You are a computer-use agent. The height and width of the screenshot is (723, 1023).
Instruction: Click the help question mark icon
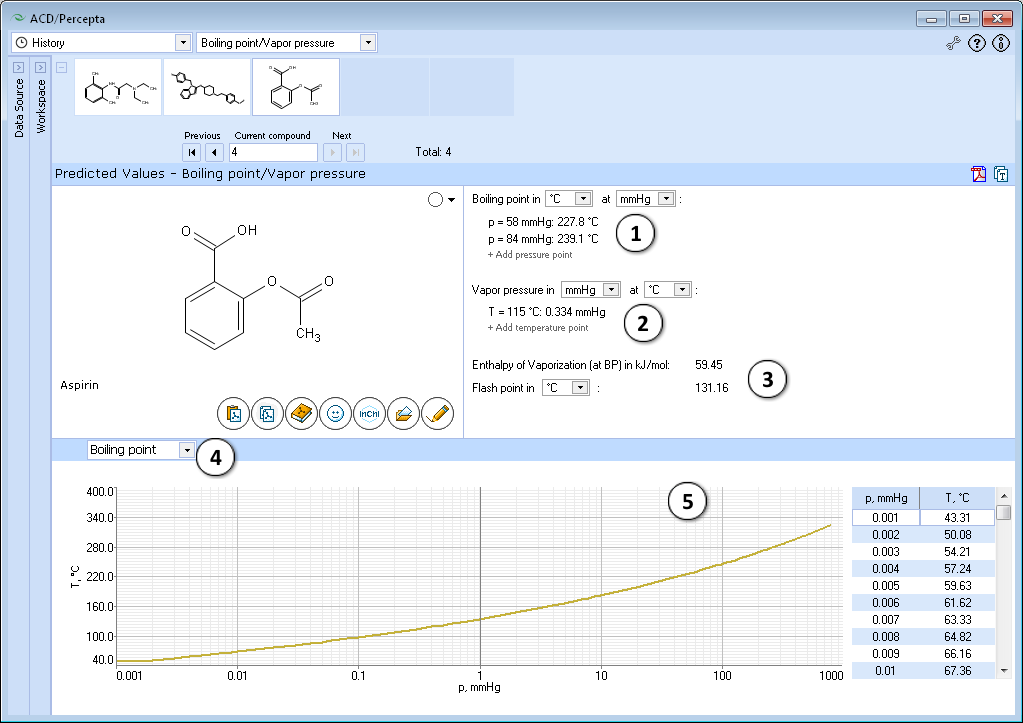(977, 44)
